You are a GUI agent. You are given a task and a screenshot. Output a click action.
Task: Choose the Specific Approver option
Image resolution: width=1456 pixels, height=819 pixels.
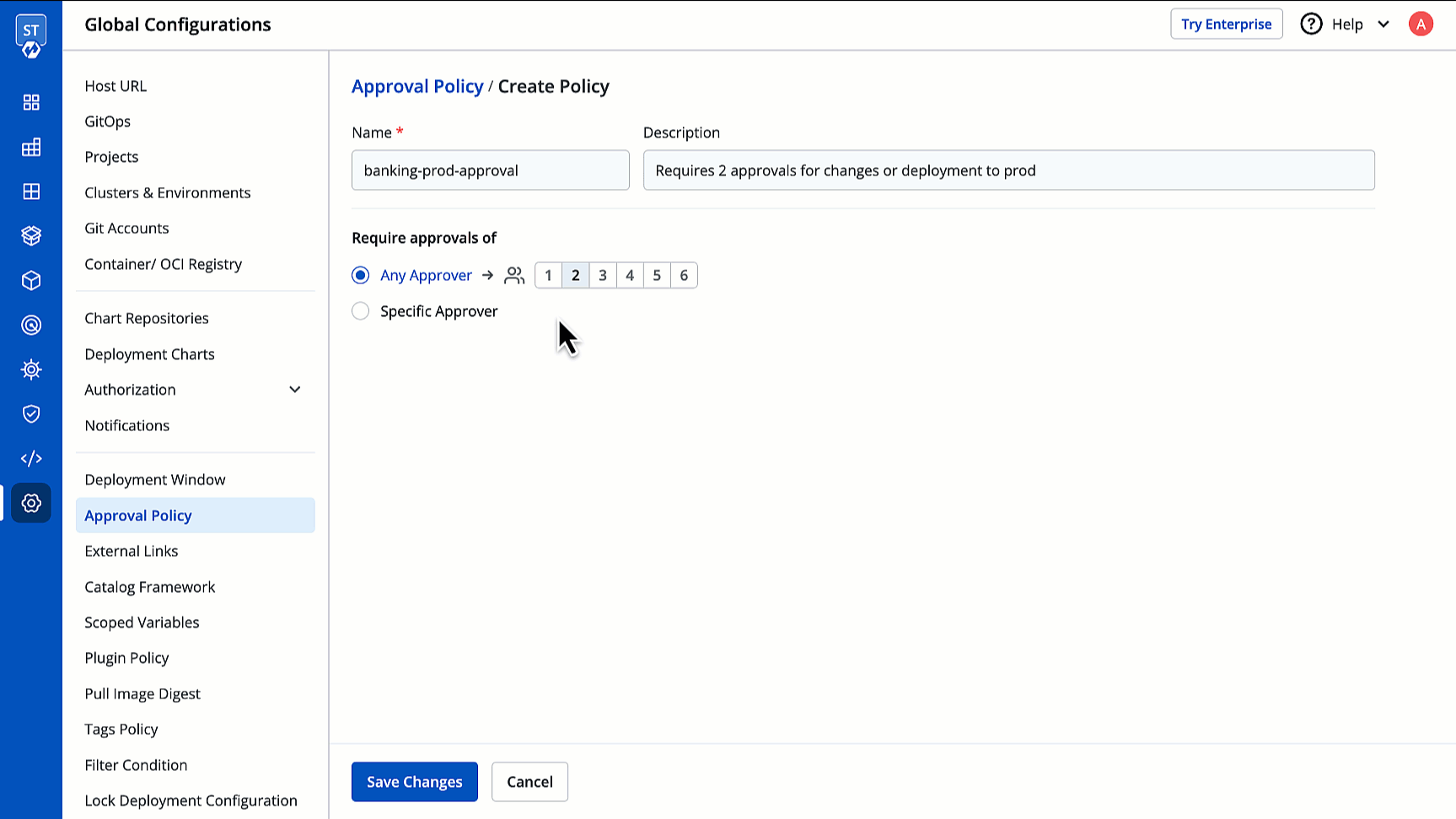coord(360,310)
